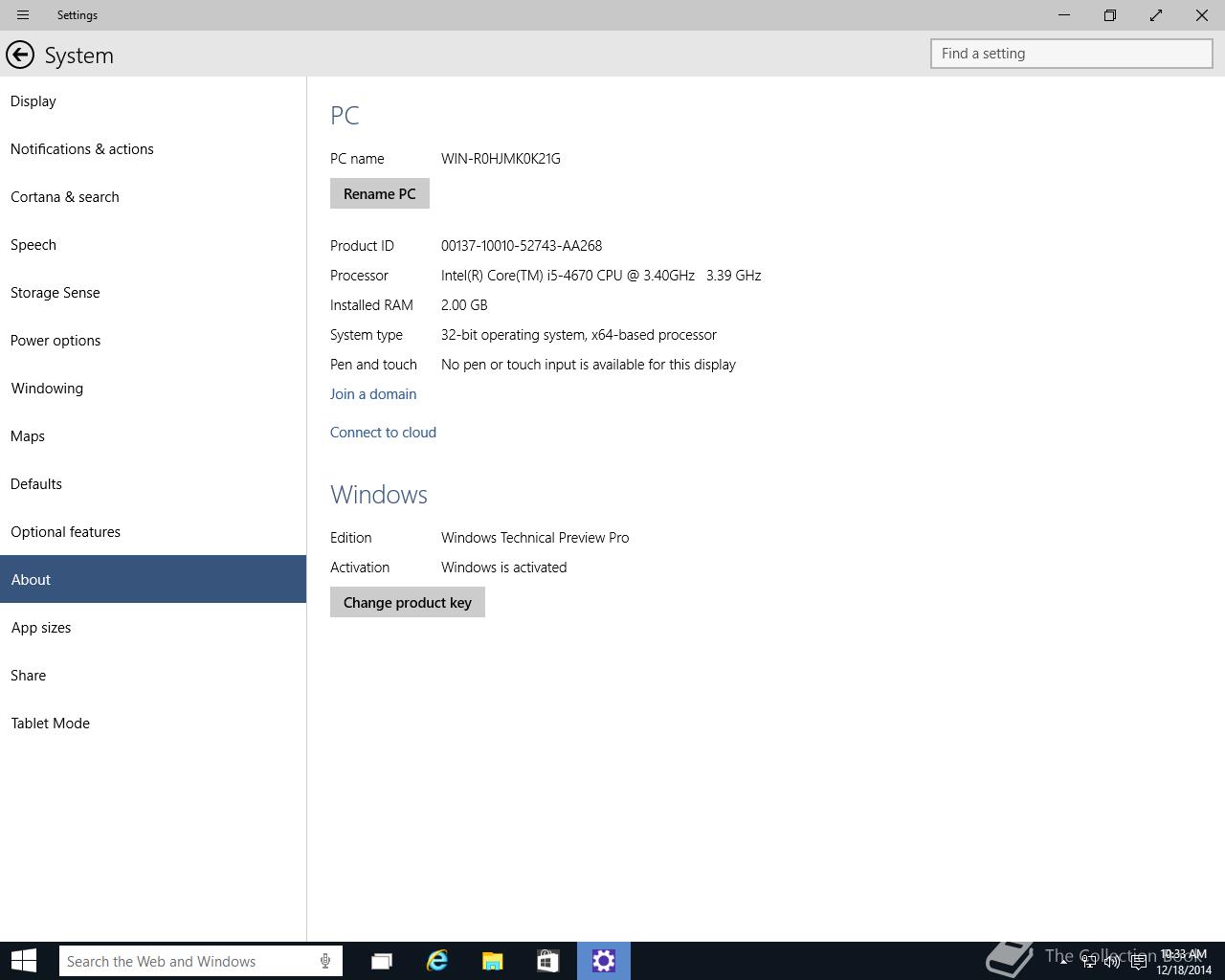Open Windowing settings
Image resolution: width=1225 pixels, height=980 pixels.
point(153,388)
